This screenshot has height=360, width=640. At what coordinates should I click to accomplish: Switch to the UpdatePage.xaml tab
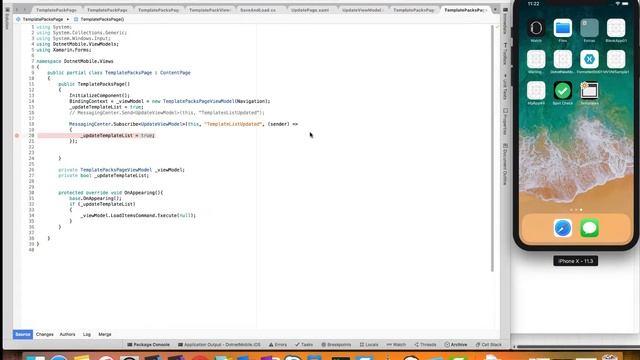pos(310,10)
